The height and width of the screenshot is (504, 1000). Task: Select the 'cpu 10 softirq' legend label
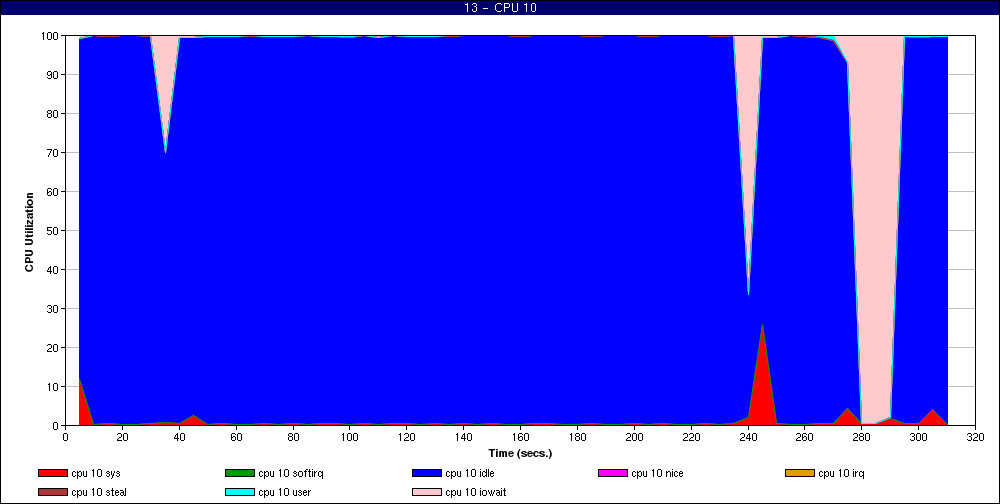click(291, 473)
